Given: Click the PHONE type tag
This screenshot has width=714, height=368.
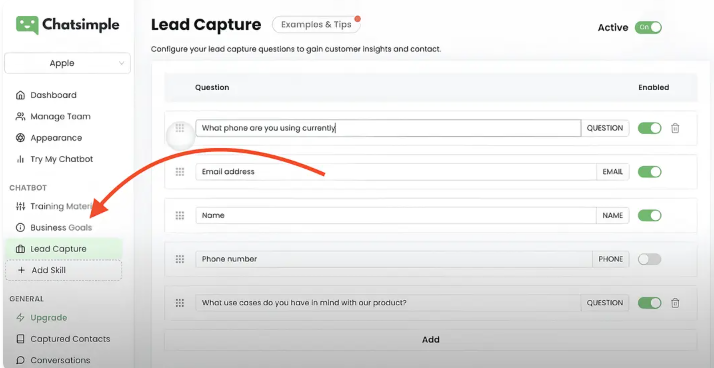Looking at the screenshot, I should tap(611, 259).
